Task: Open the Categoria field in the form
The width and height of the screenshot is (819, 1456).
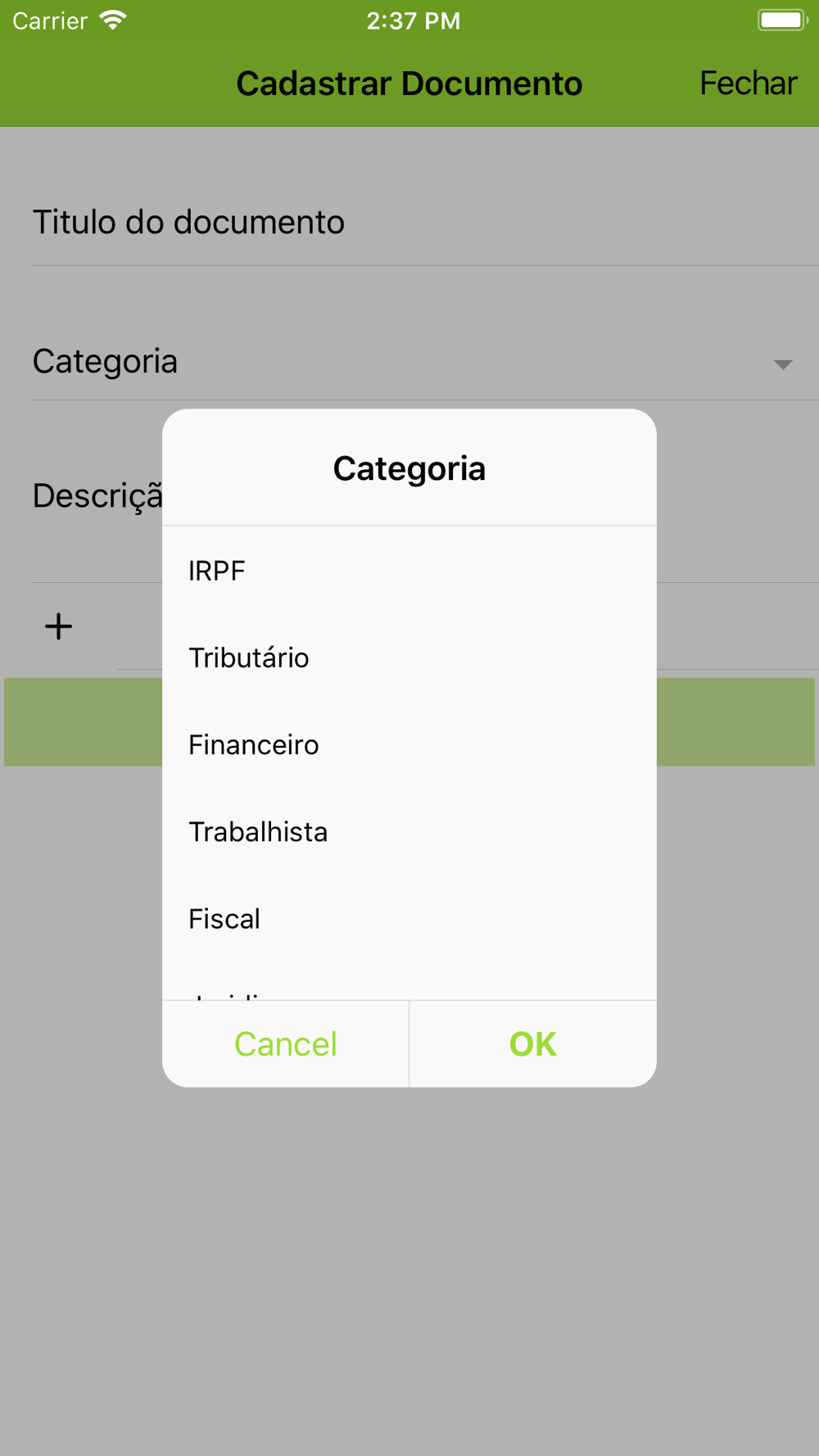Action: 425,361
